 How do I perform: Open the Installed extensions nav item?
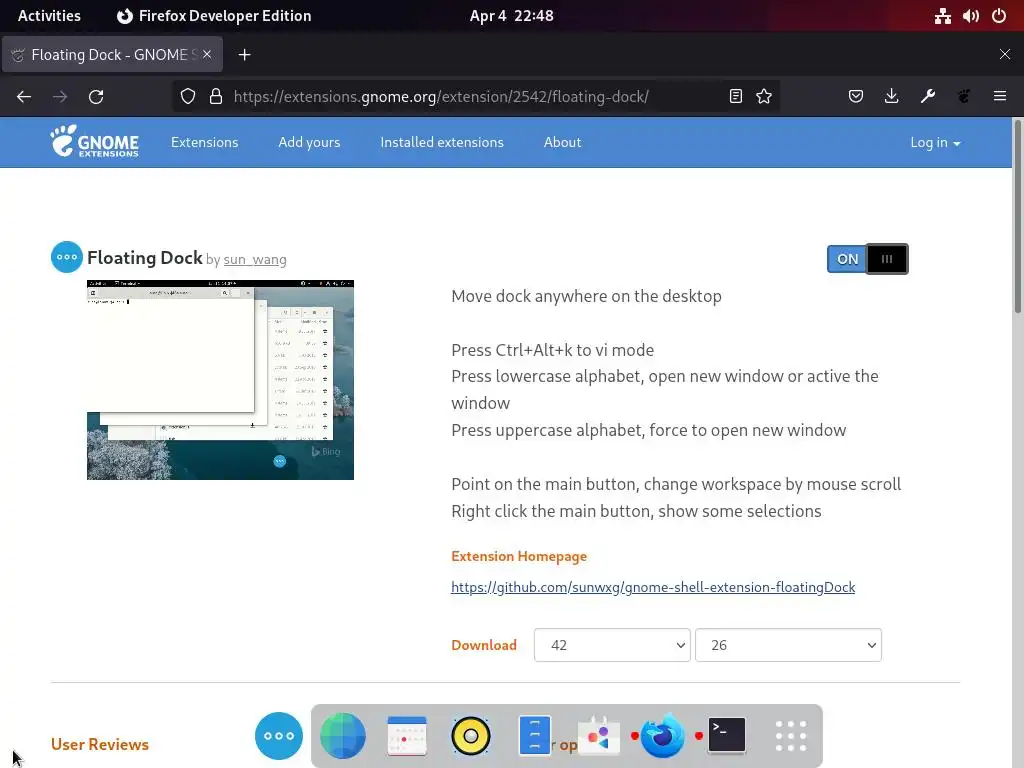tap(442, 142)
